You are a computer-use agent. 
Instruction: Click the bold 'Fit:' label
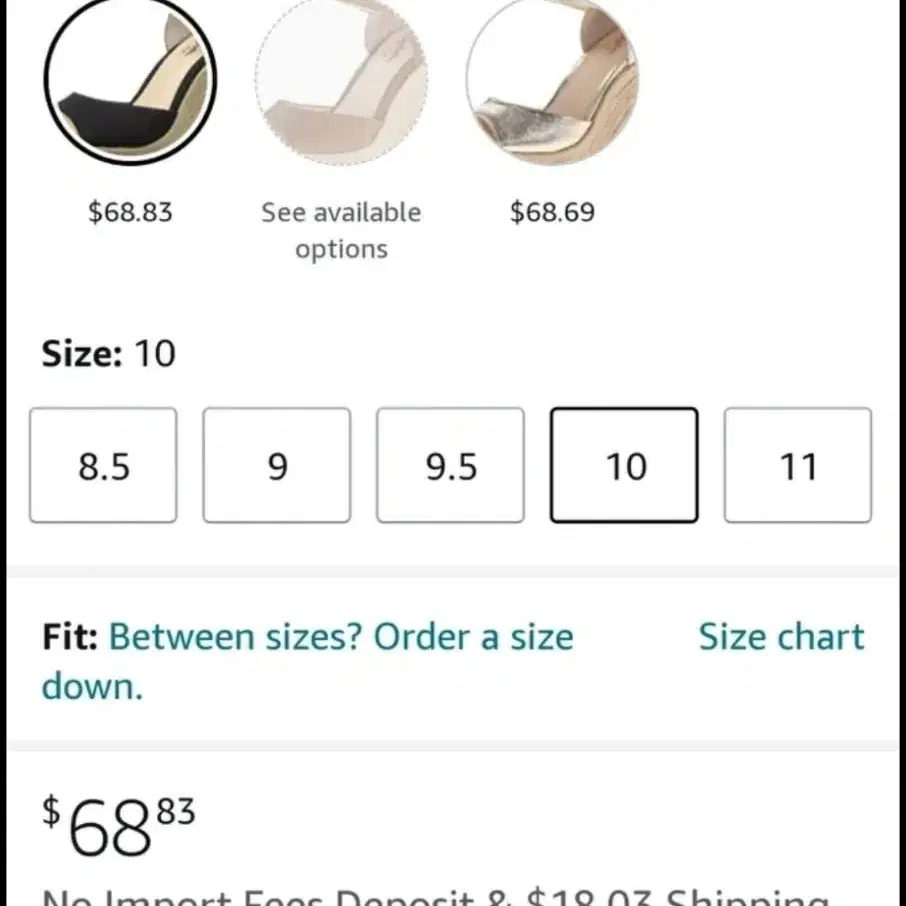pos(70,637)
